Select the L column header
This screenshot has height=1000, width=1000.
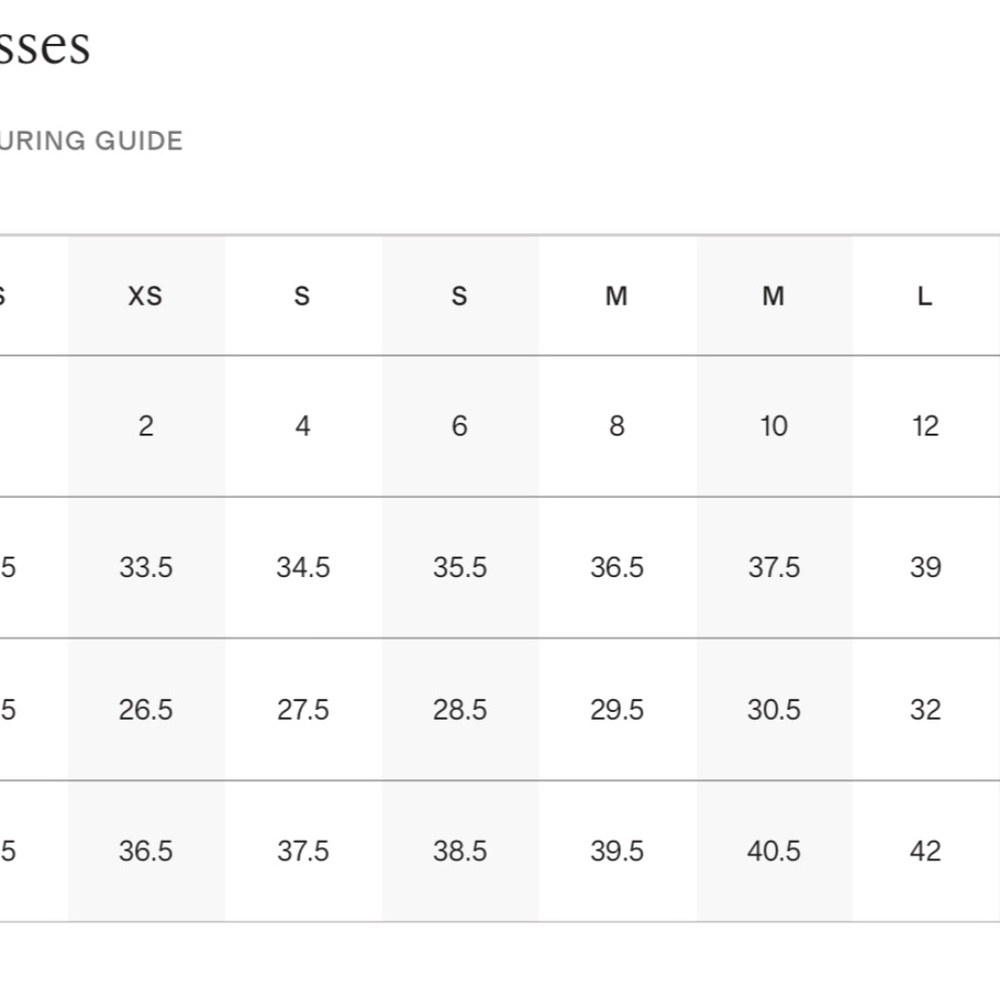click(925, 296)
